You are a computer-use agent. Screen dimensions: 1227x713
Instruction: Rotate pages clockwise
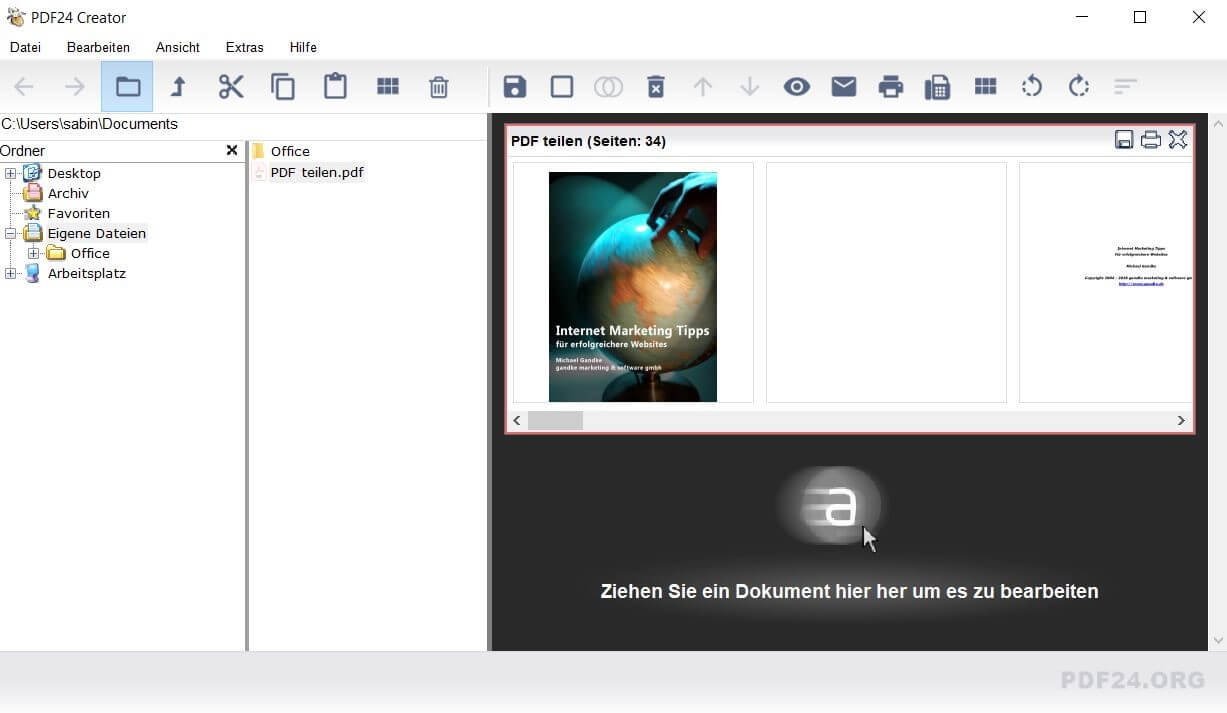coord(1079,87)
